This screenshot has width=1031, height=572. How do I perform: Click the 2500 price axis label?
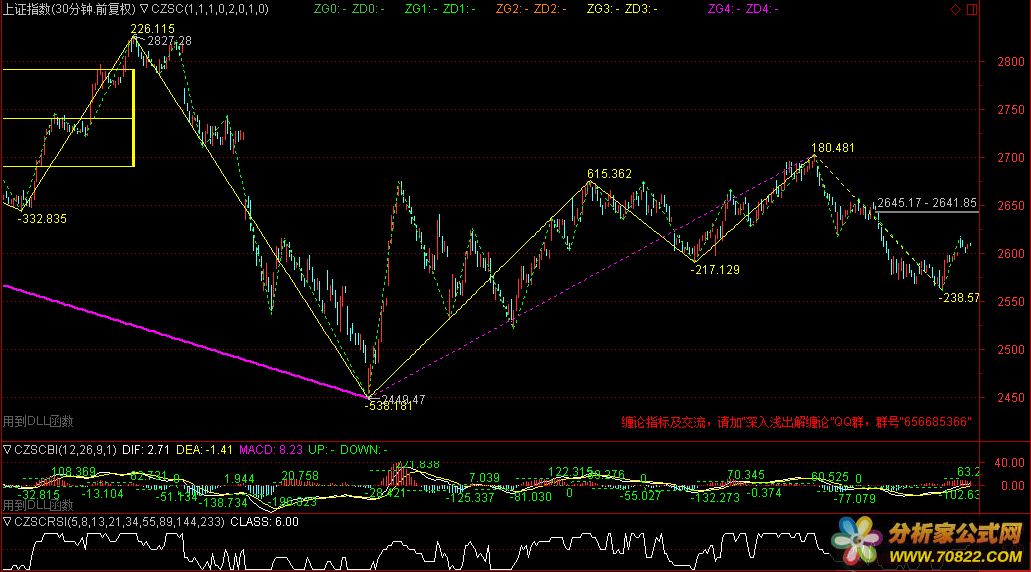tap(1011, 350)
